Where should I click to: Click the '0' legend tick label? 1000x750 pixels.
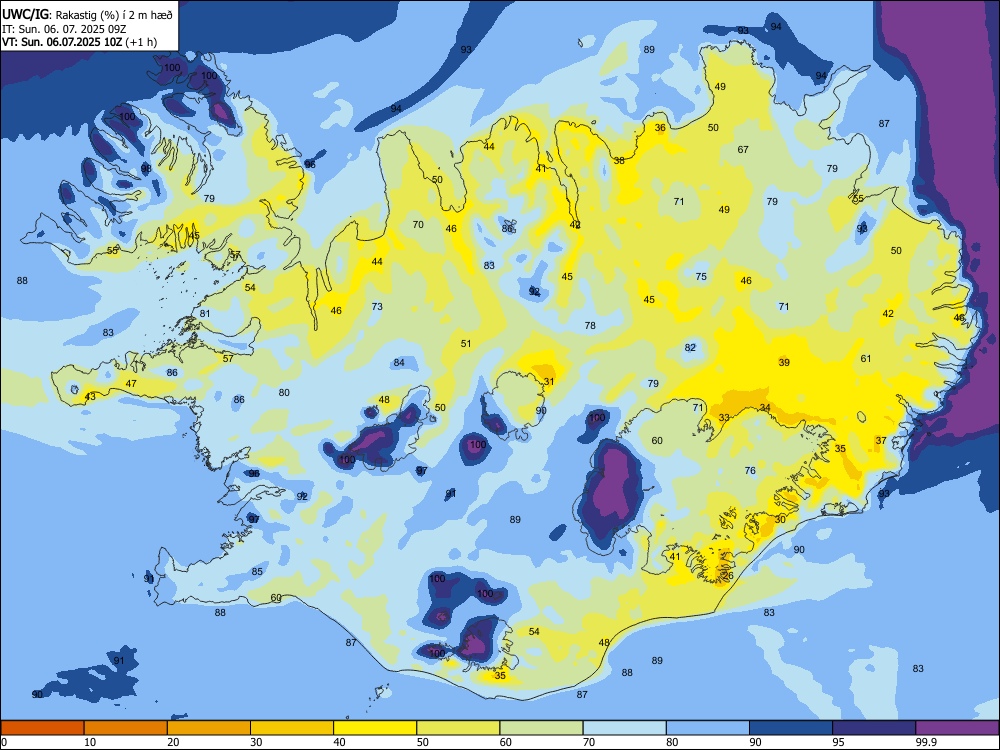pyautogui.click(x=4, y=742)
